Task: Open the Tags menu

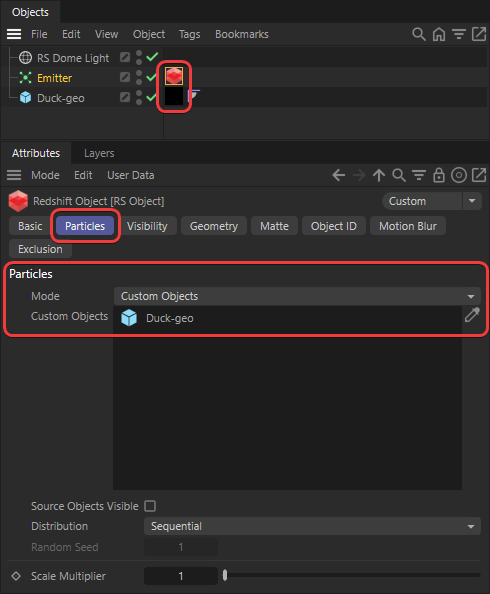Action: (x=189, y=34)
